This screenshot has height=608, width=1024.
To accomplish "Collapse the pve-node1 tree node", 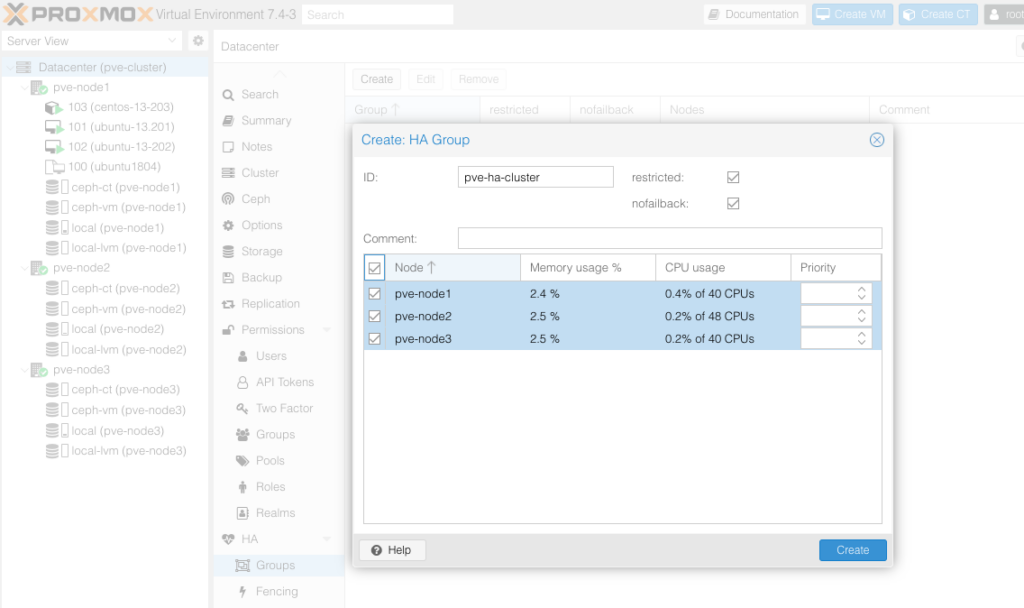I will coord(24,88).
